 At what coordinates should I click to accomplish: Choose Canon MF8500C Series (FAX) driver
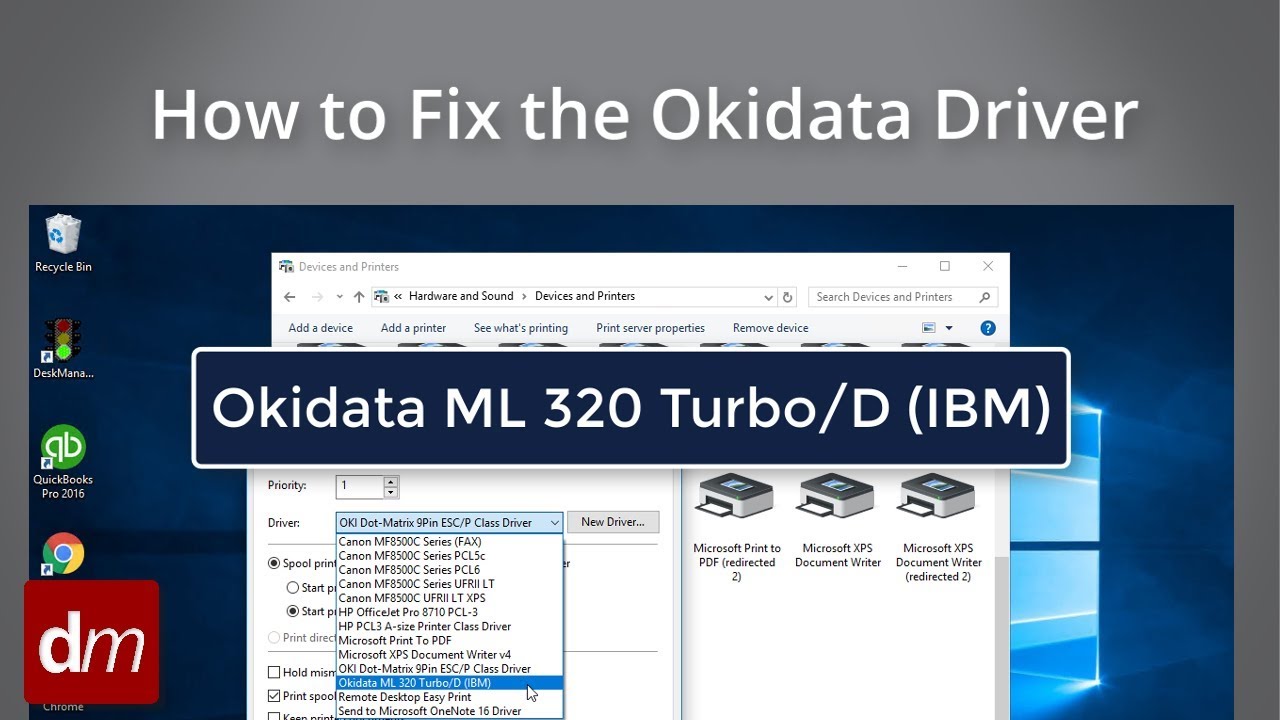coord(450,542)
